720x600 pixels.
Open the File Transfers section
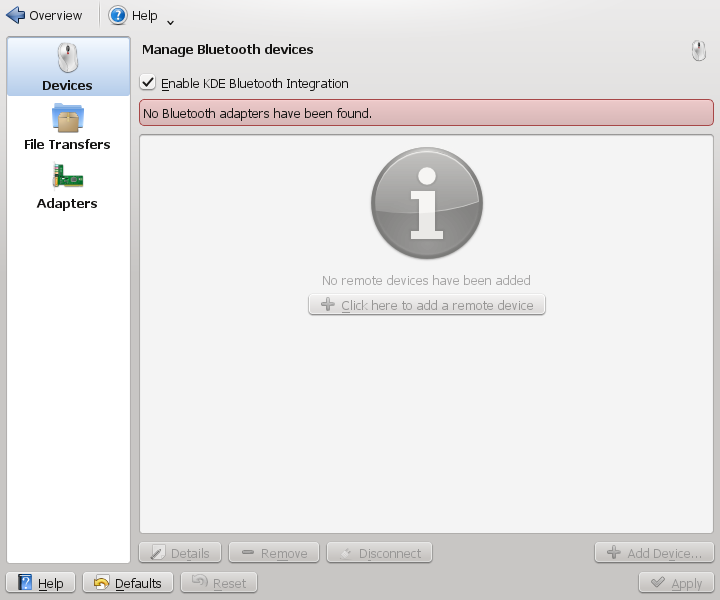click(67, 127)
